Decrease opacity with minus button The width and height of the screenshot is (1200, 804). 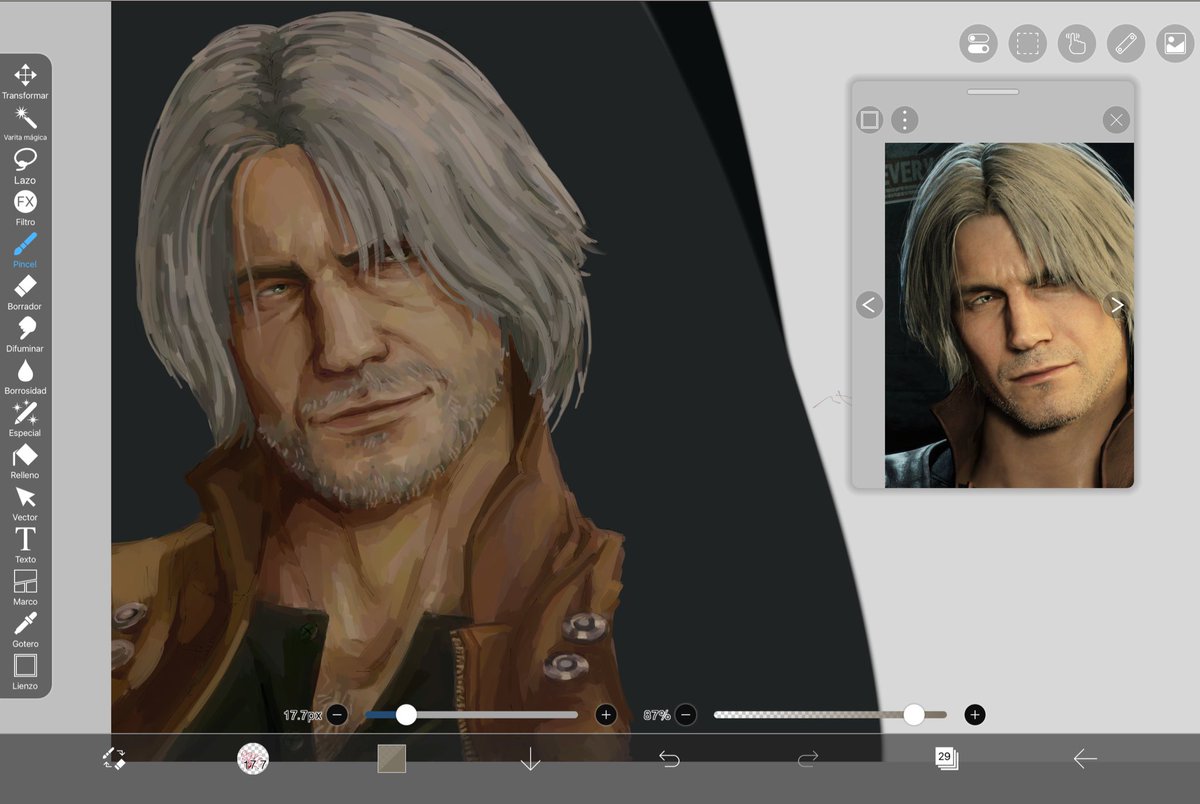685,715
